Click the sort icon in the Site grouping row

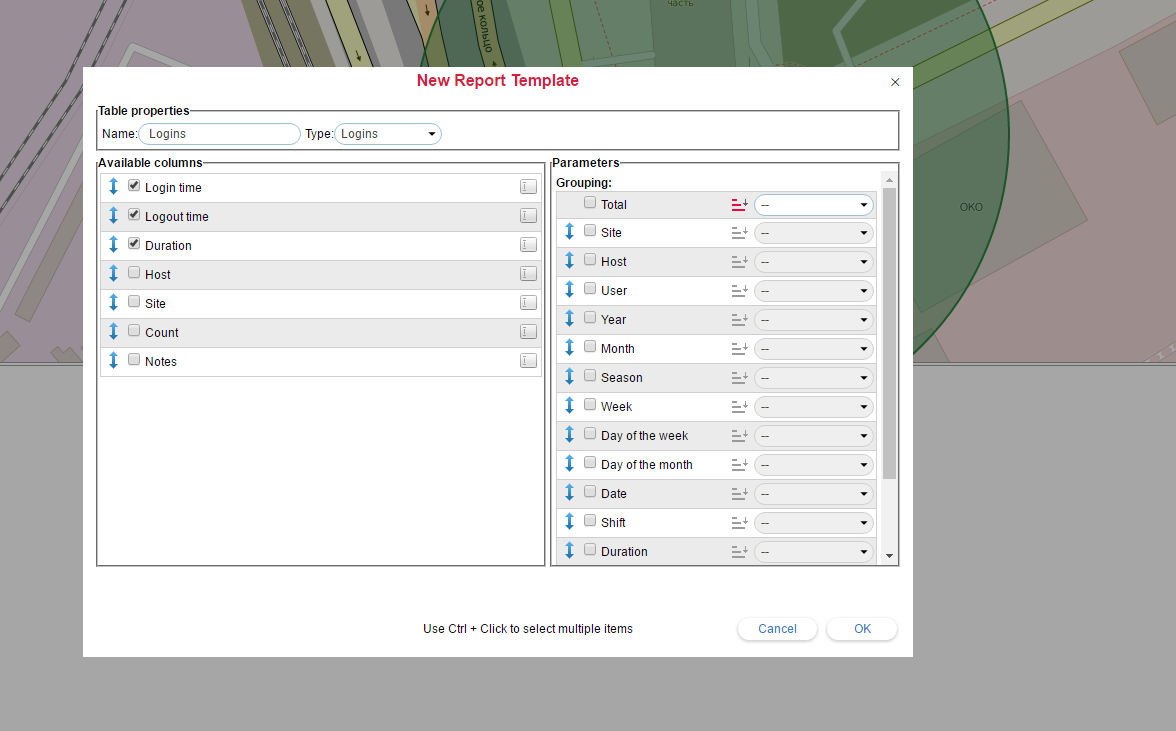pyautogui.click(x=739, y=233)
